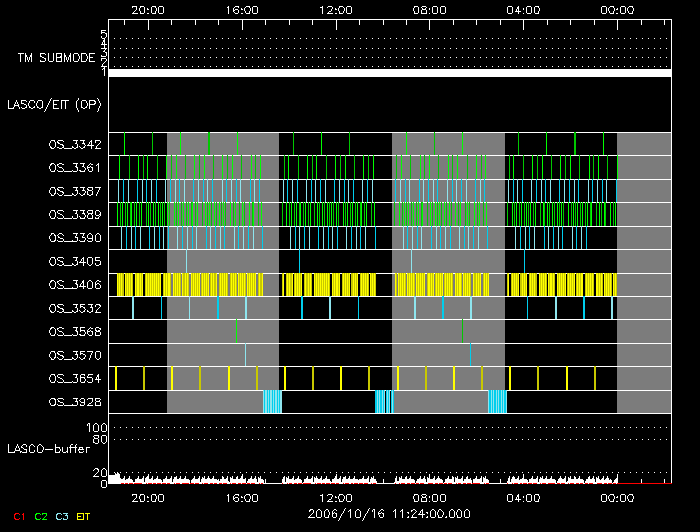Click the EIT legend entry
Screen dimensions: 700x532
(x=85, y=516)
